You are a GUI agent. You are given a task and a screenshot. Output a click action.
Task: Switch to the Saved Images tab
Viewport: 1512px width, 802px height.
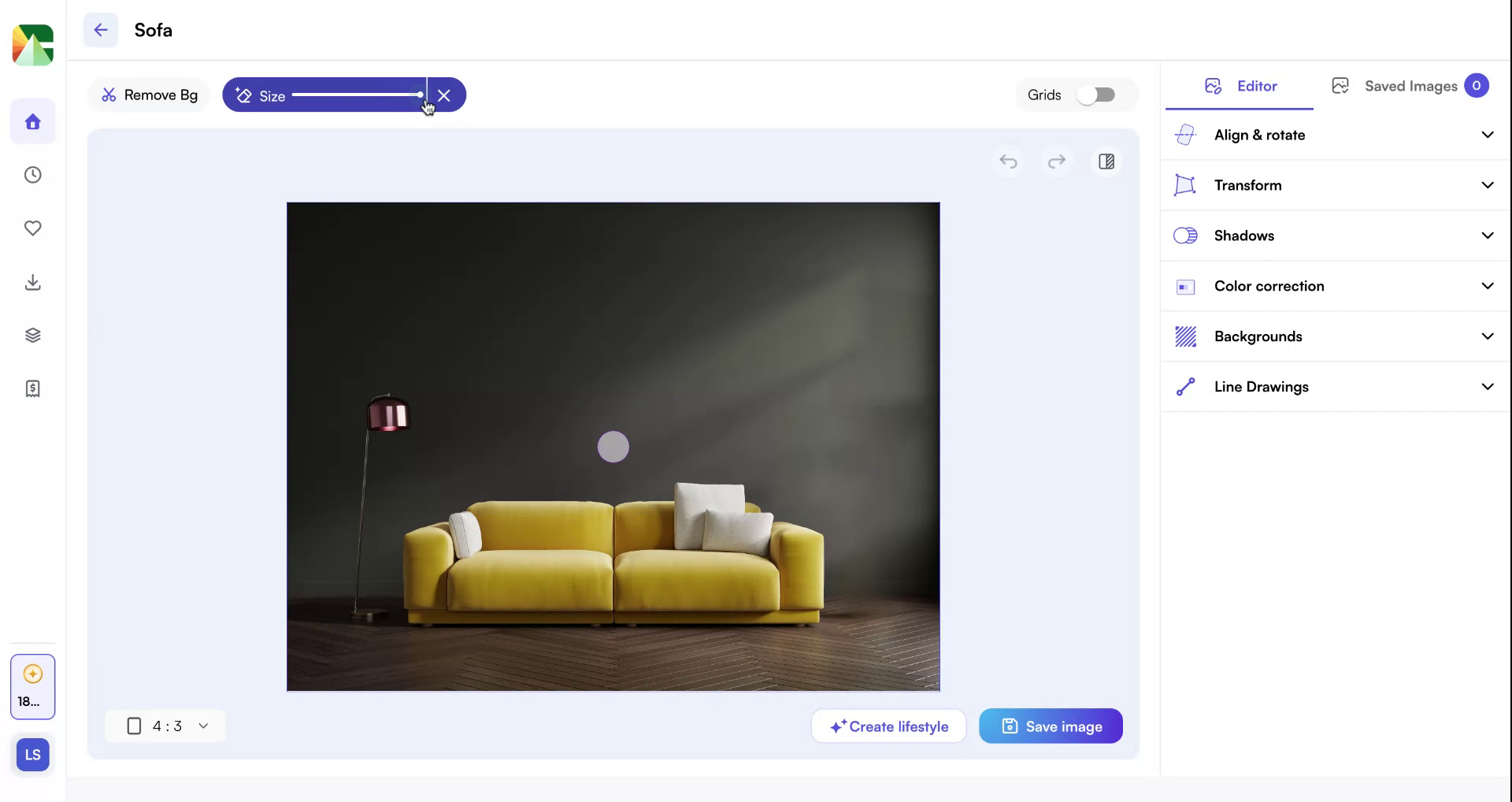[1410, 86]
